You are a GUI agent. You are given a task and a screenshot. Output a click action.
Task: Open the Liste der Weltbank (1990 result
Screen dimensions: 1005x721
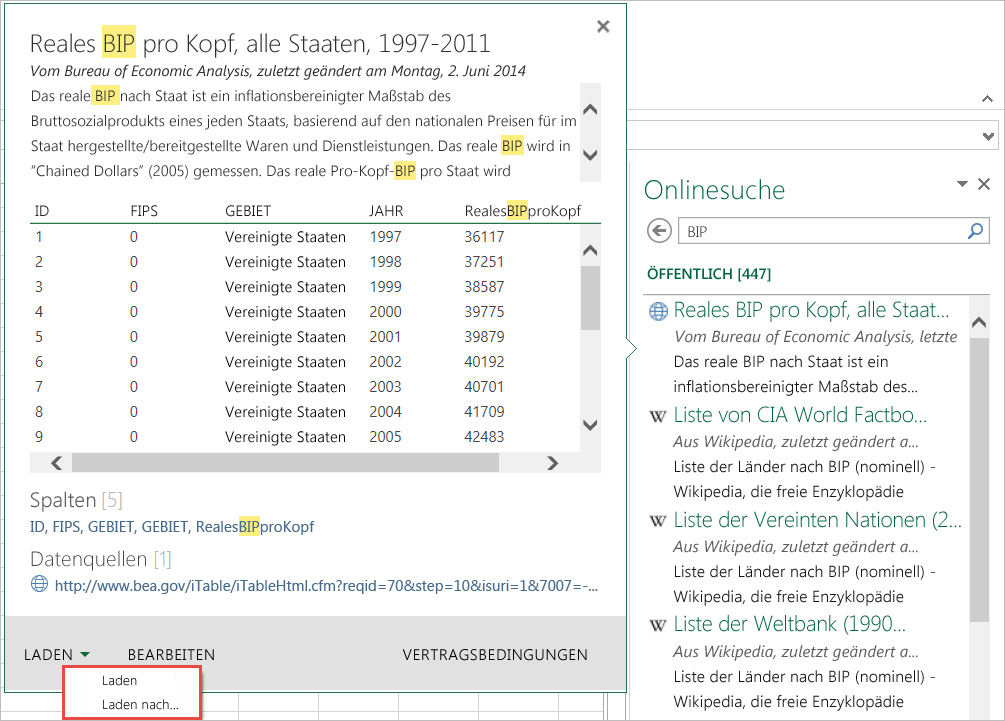(x=790, y=624)
